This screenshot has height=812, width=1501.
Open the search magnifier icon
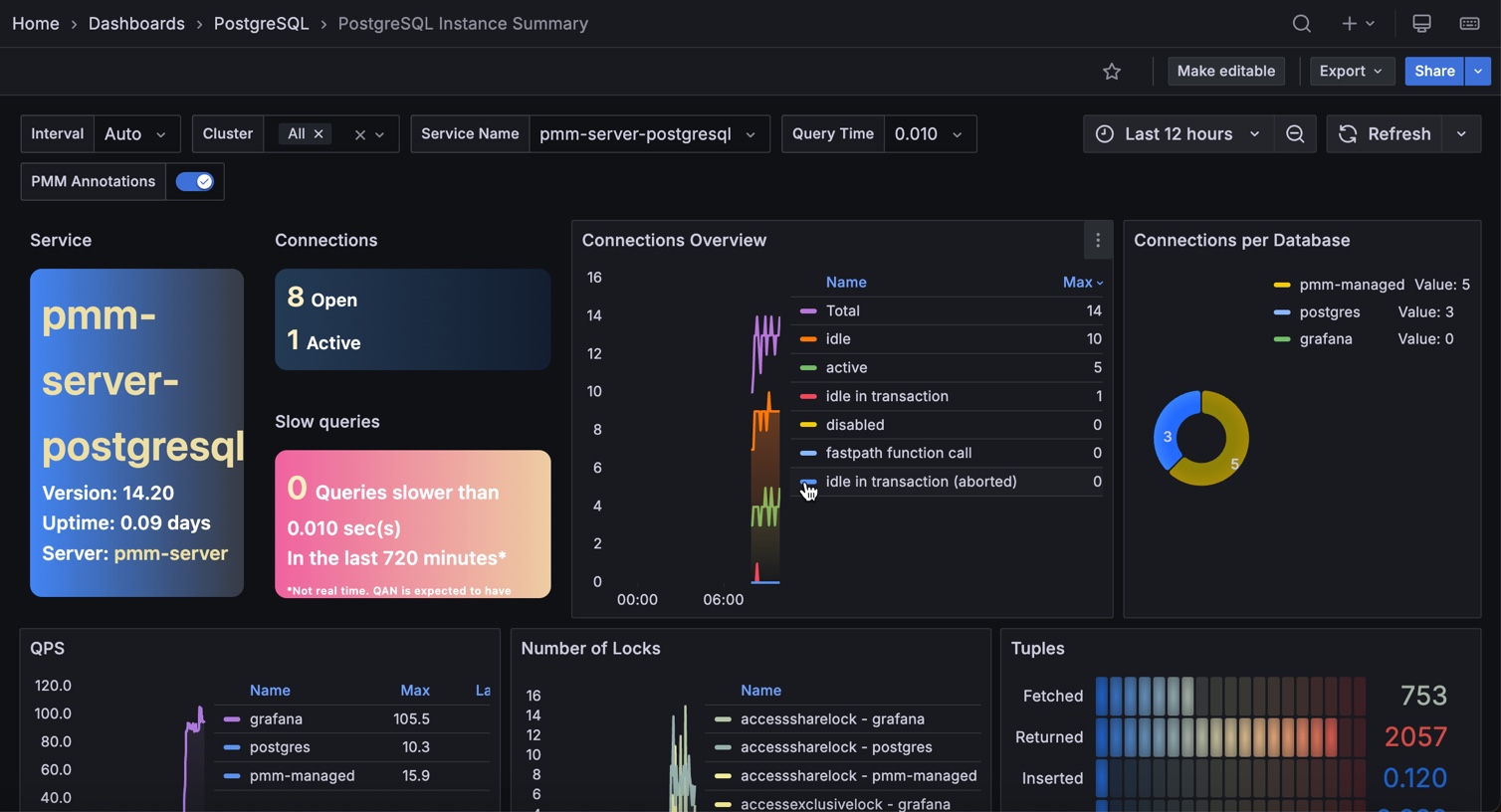coord(1301,24)
